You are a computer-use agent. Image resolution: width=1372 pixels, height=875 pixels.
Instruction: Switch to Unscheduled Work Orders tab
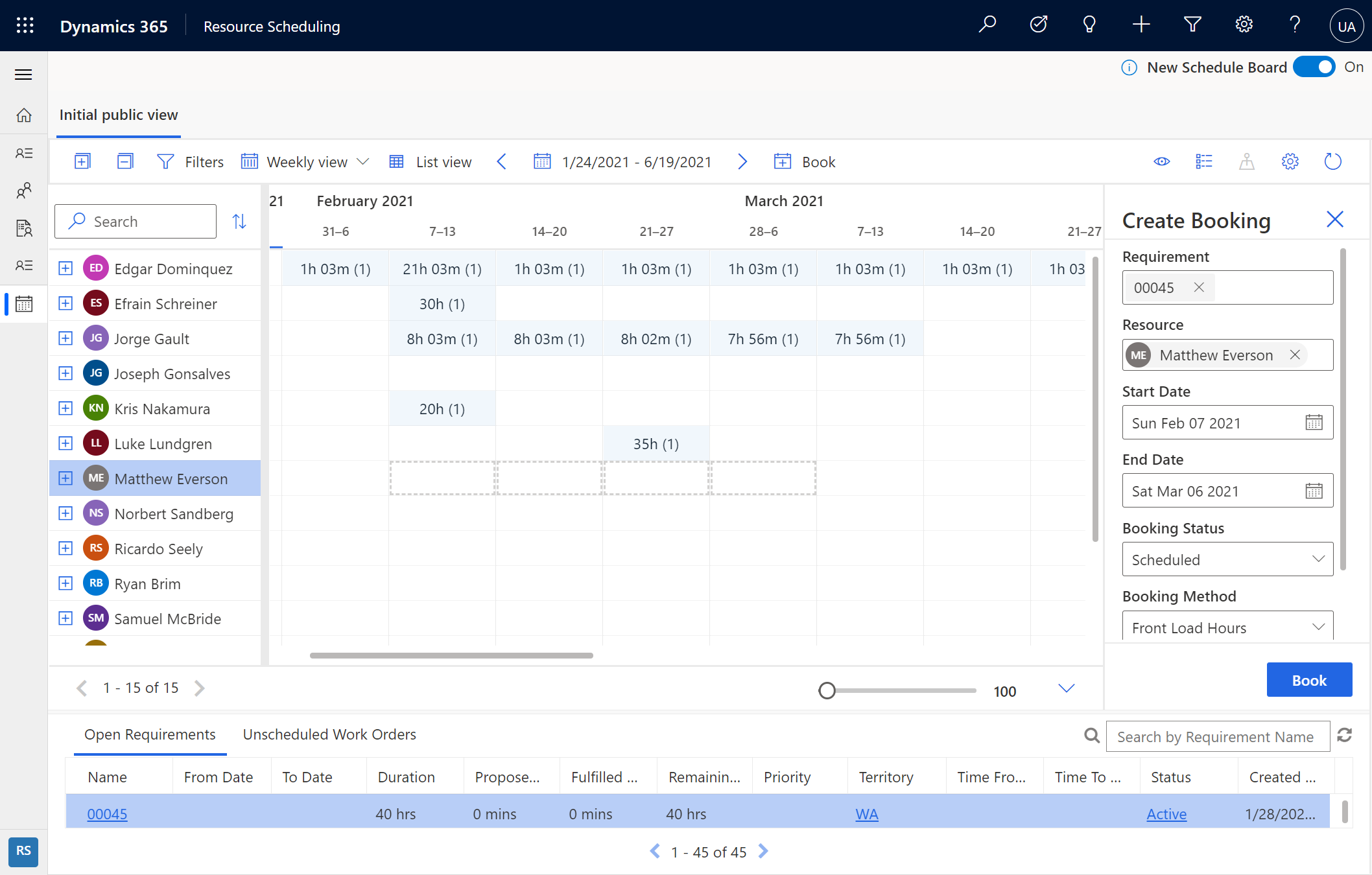tap(329, 733)
